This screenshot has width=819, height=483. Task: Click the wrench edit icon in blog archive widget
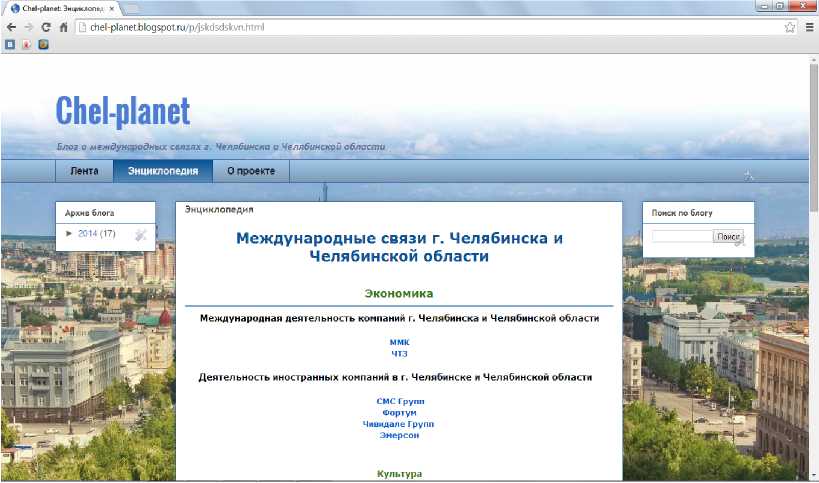(141, 235)
